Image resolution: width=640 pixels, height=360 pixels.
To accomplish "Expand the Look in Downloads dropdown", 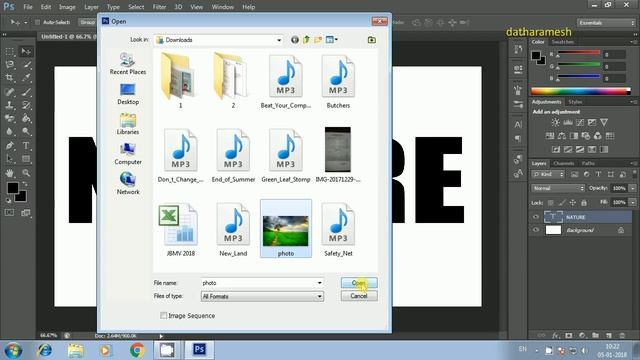I will [279, 40].
